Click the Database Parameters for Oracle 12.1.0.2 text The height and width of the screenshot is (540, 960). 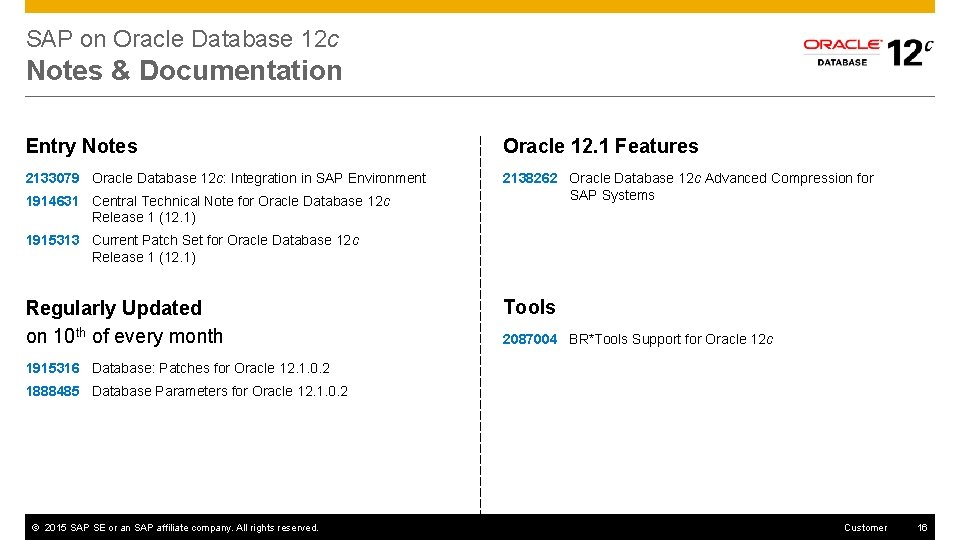tap(220, 391)
